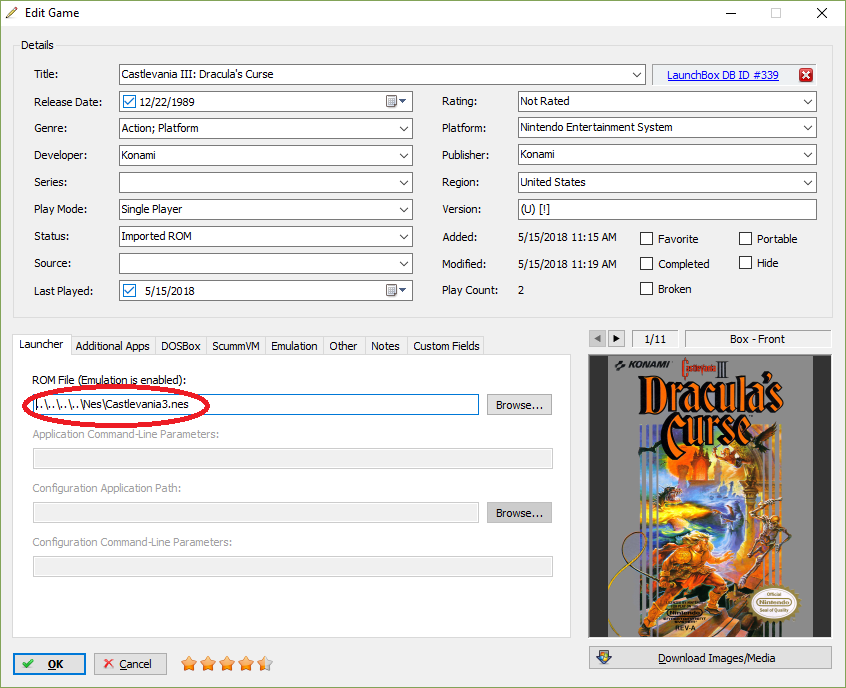
Task: Open the Platform dropdown
Action: [x=808, y=128]
